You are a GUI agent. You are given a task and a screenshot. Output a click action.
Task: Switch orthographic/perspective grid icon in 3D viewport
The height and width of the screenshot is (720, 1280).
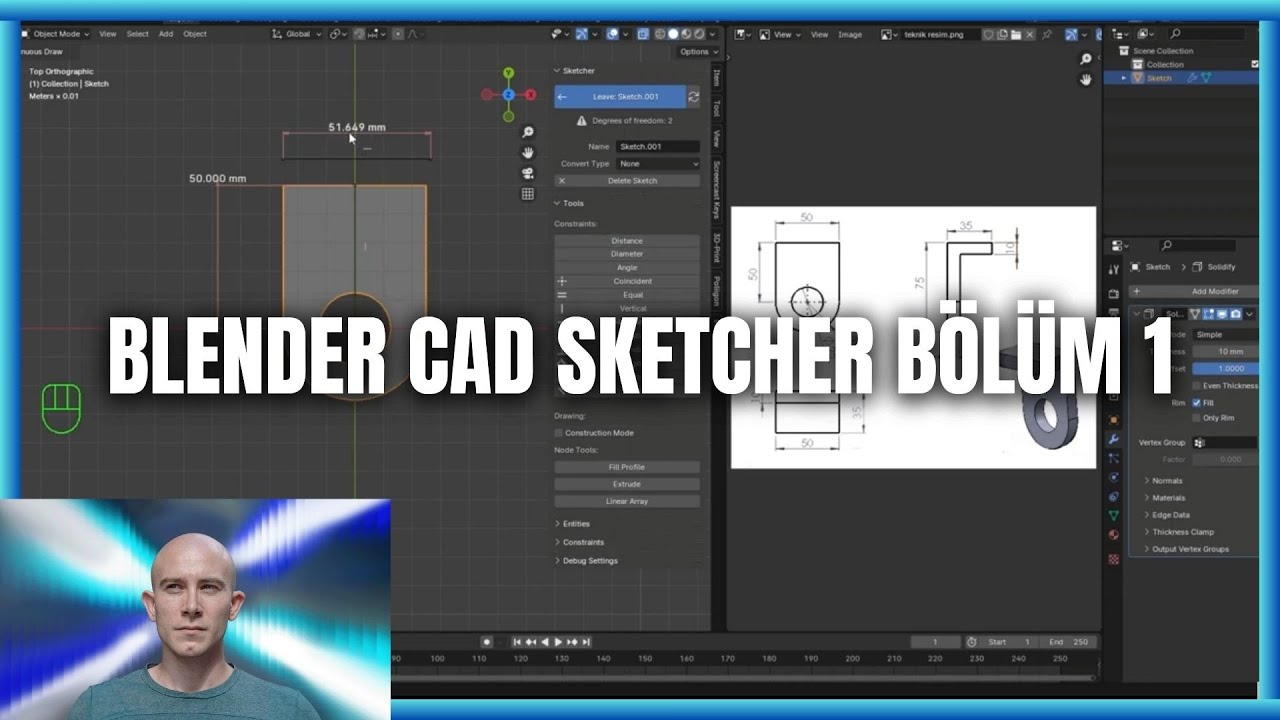click(x=528, y=194)
